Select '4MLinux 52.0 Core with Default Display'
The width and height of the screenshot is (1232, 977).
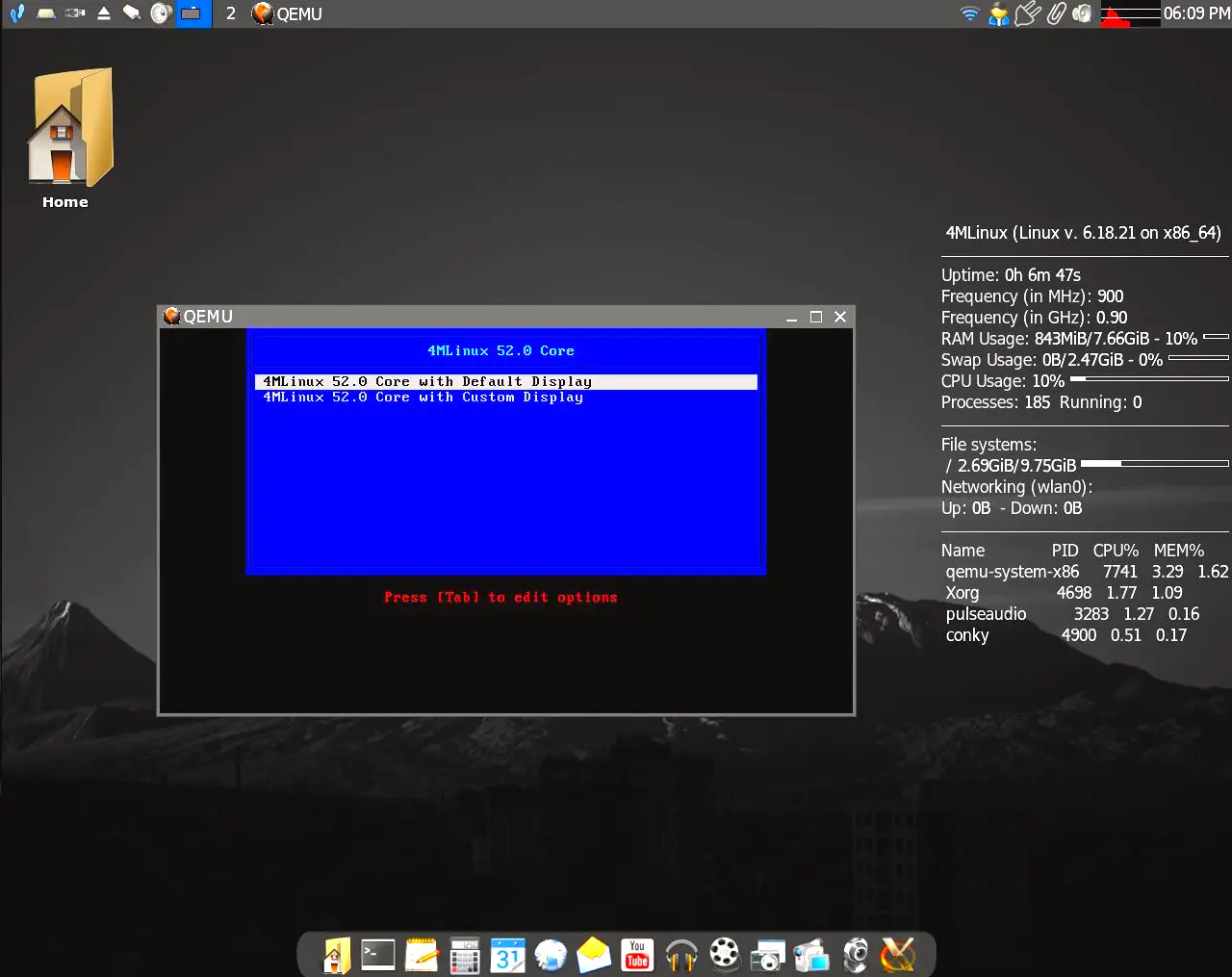coord(427,382)
